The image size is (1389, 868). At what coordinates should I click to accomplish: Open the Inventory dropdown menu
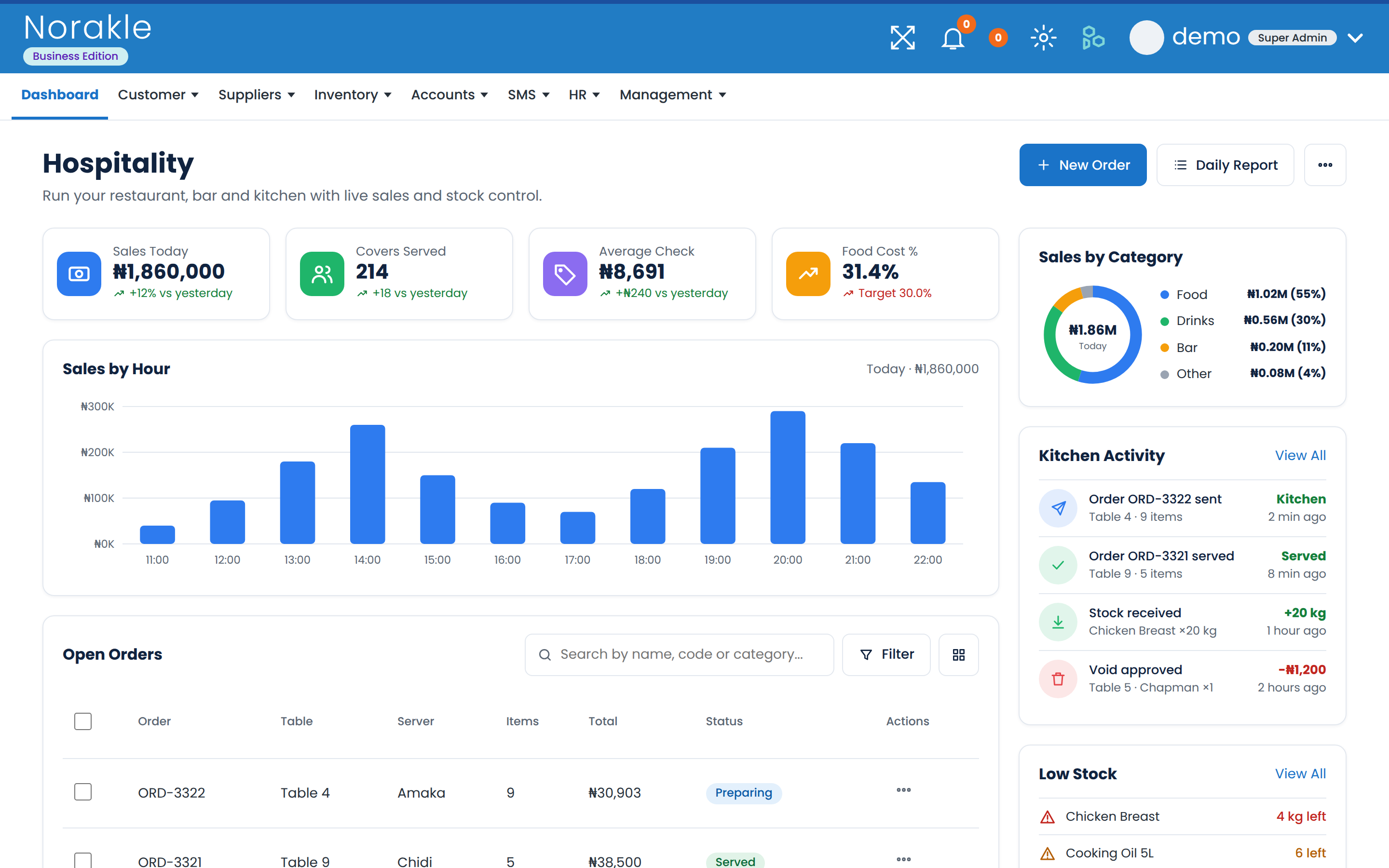coord(353,95)
